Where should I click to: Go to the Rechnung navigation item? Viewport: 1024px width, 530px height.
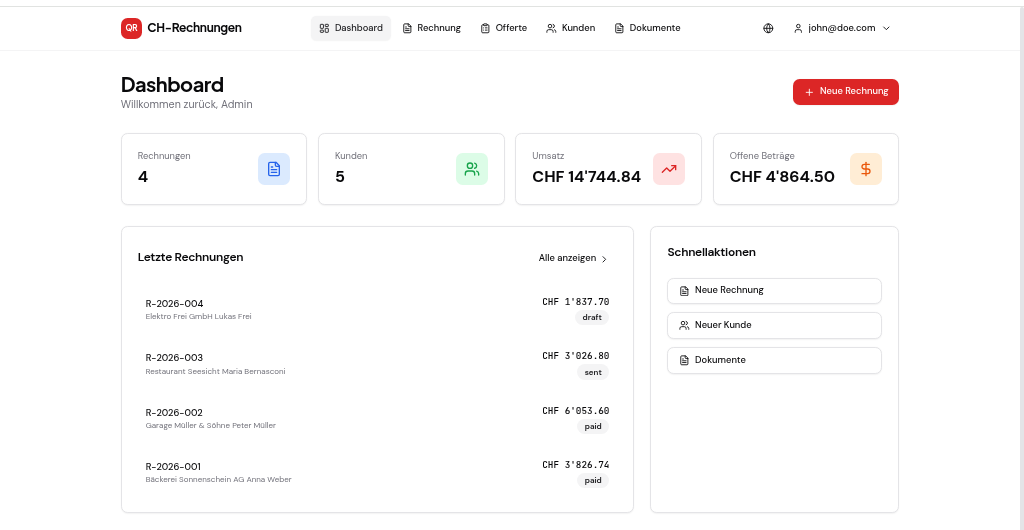pos(432,28)
